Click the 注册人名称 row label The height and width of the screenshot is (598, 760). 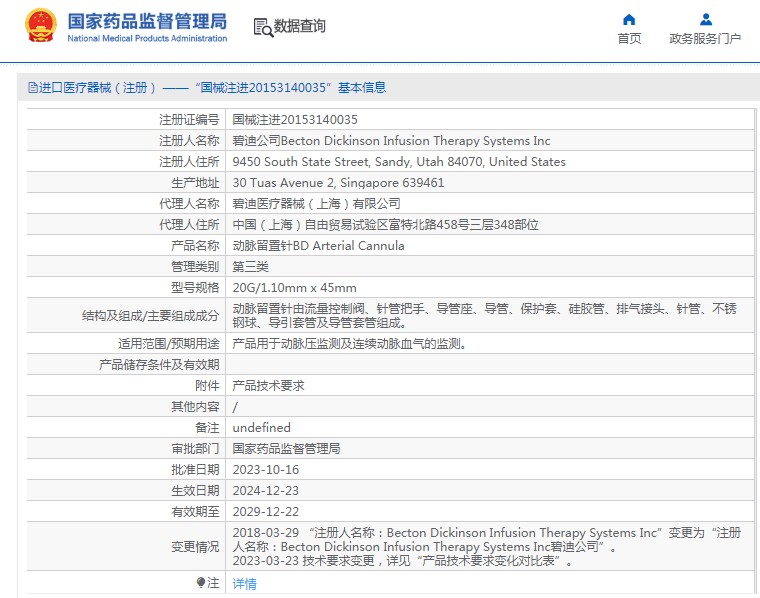tap(189, 141)
